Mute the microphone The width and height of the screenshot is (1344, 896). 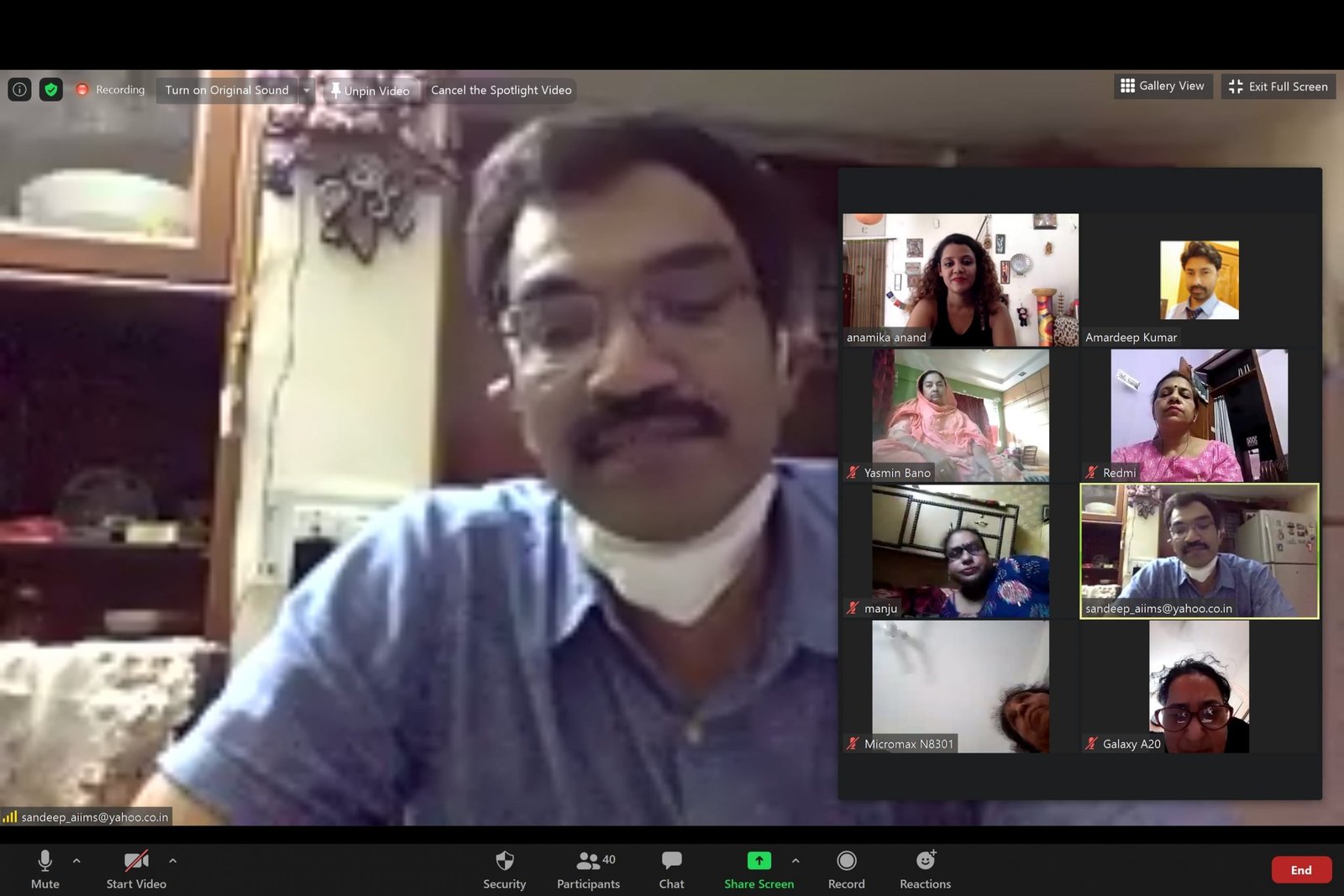click(x=45, y=869)
